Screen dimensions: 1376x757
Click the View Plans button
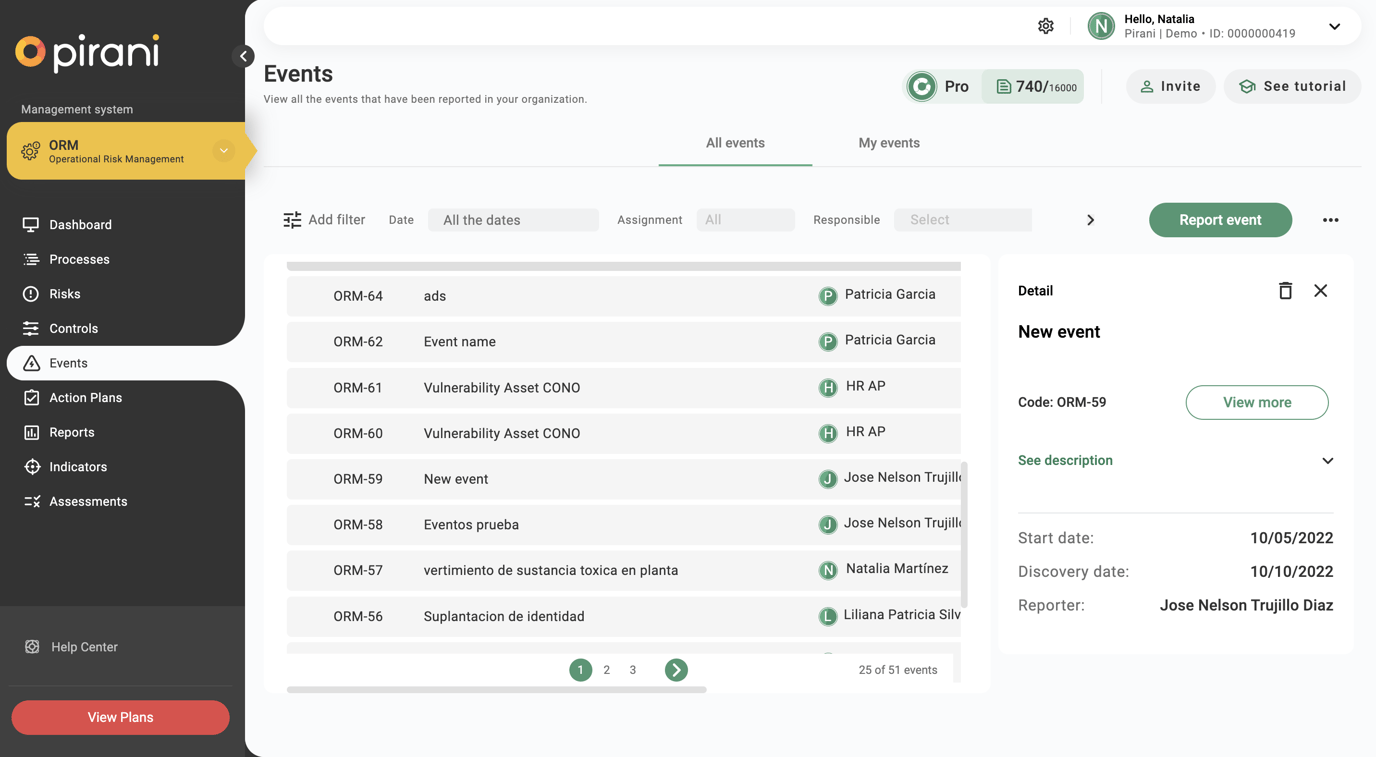click(120, 717)
